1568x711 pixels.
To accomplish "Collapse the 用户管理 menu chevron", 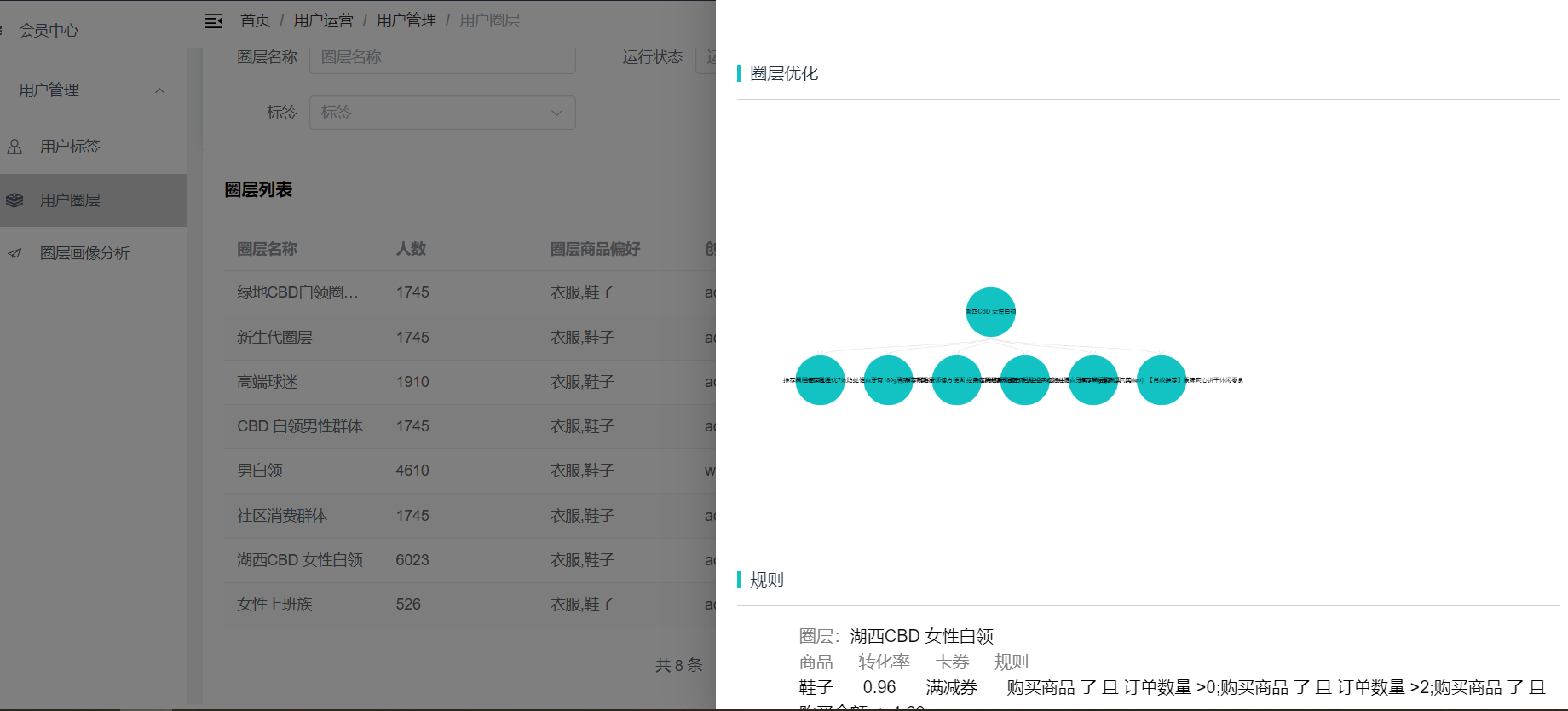I will [159, 90].
